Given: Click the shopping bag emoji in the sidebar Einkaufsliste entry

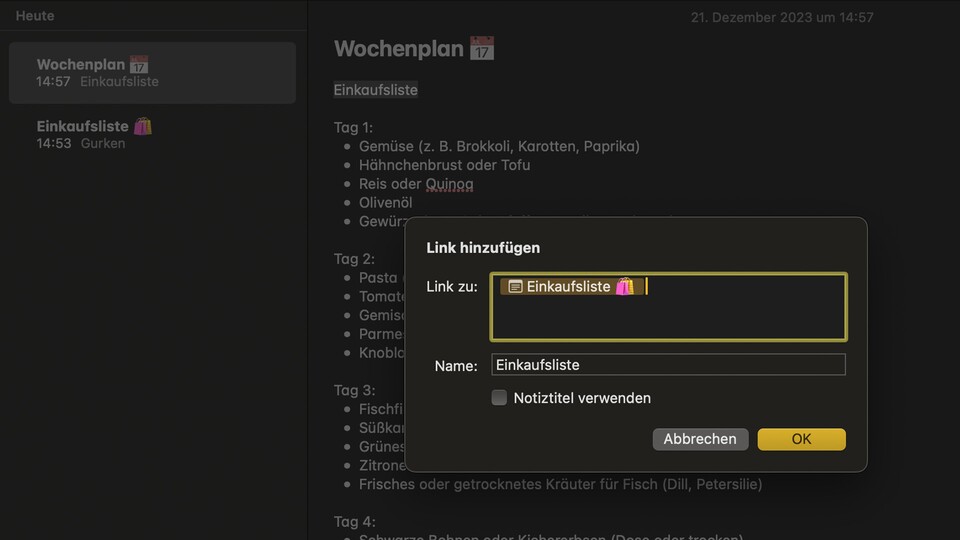Looking at the screenshot, I should pyautogui.click(x=143, y=126).
